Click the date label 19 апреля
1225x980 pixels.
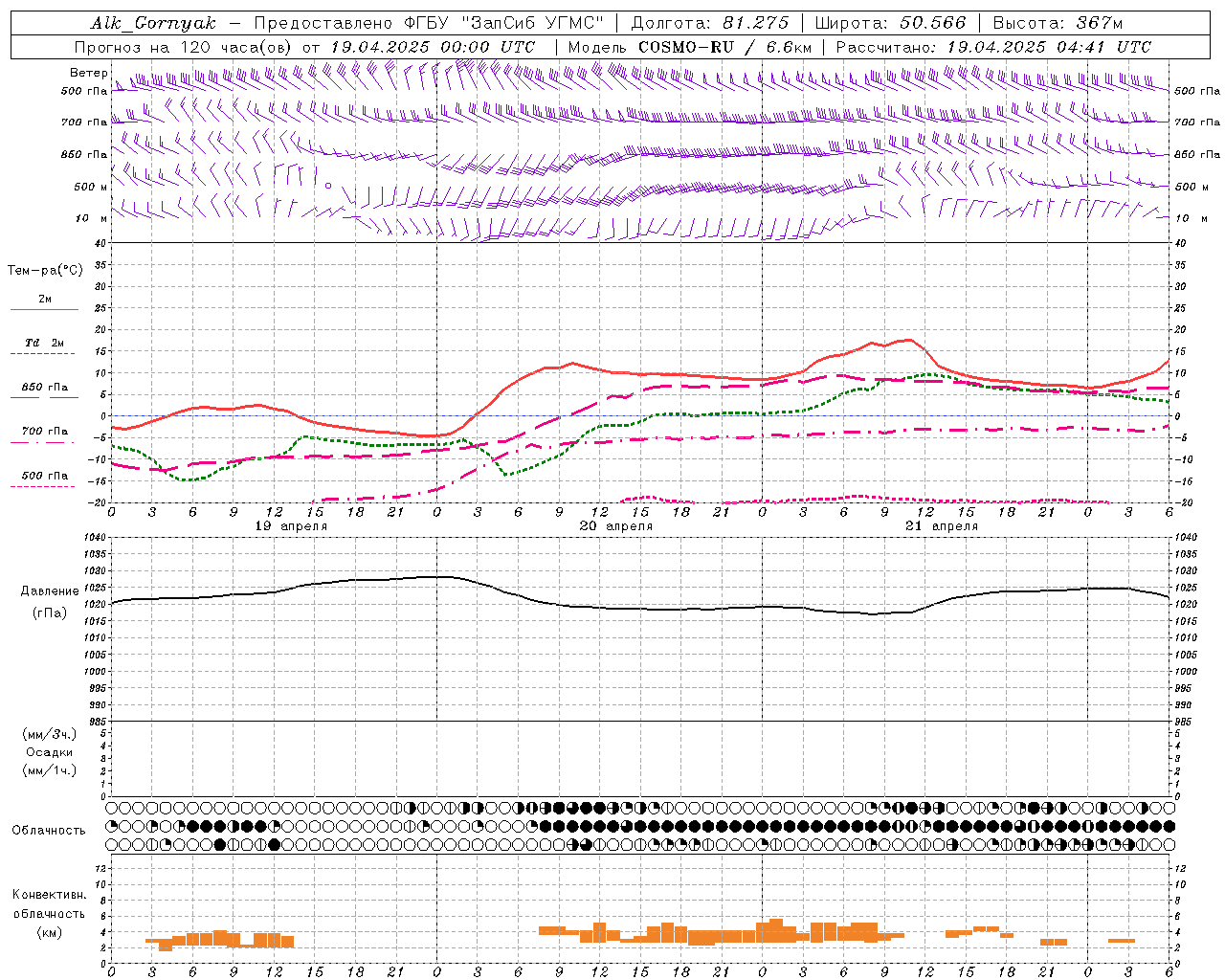tap(291, 526)
